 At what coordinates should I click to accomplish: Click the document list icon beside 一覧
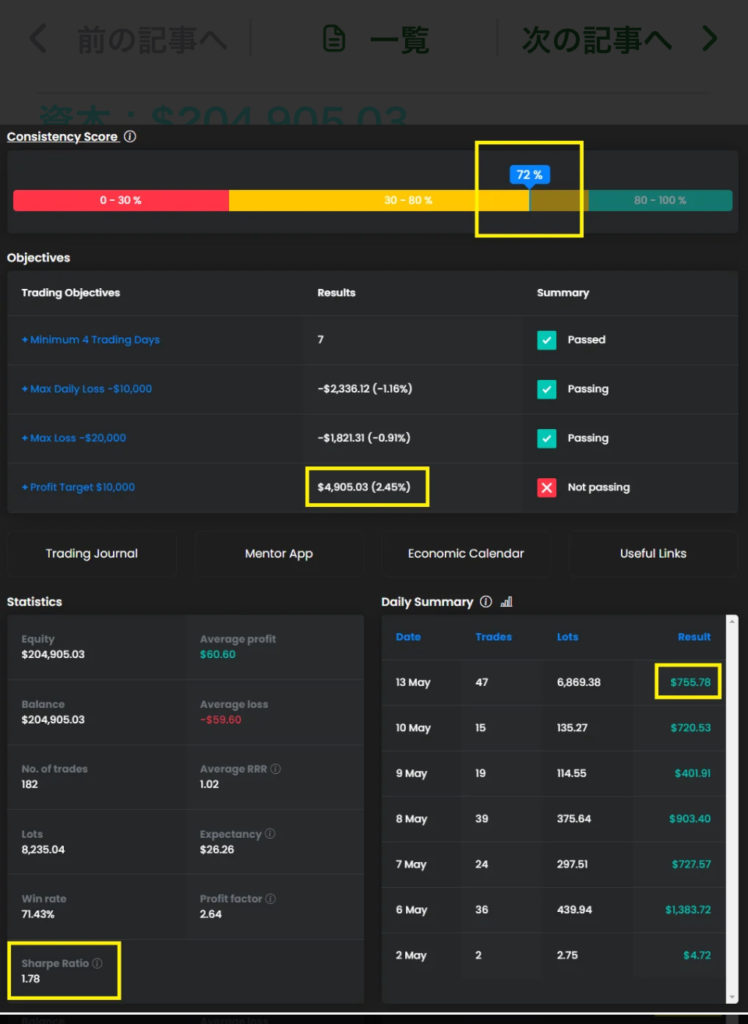[x=334, y=39]
